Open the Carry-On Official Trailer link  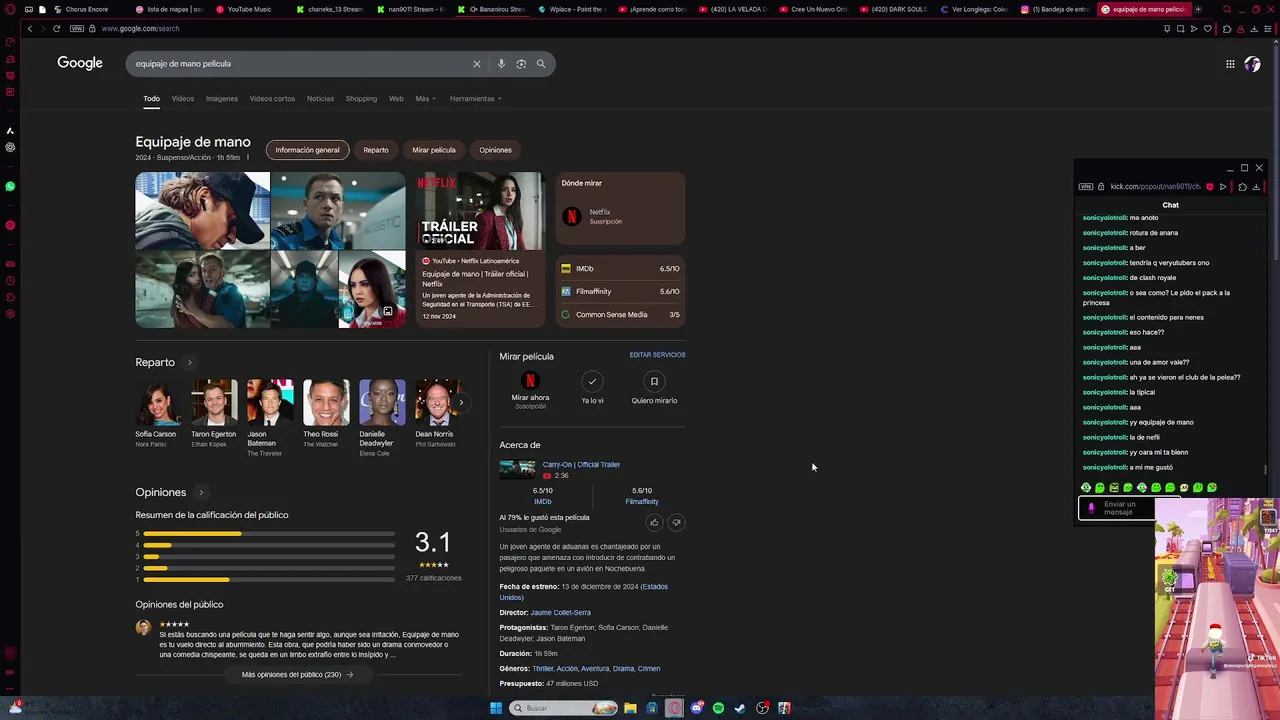point(581,464)
